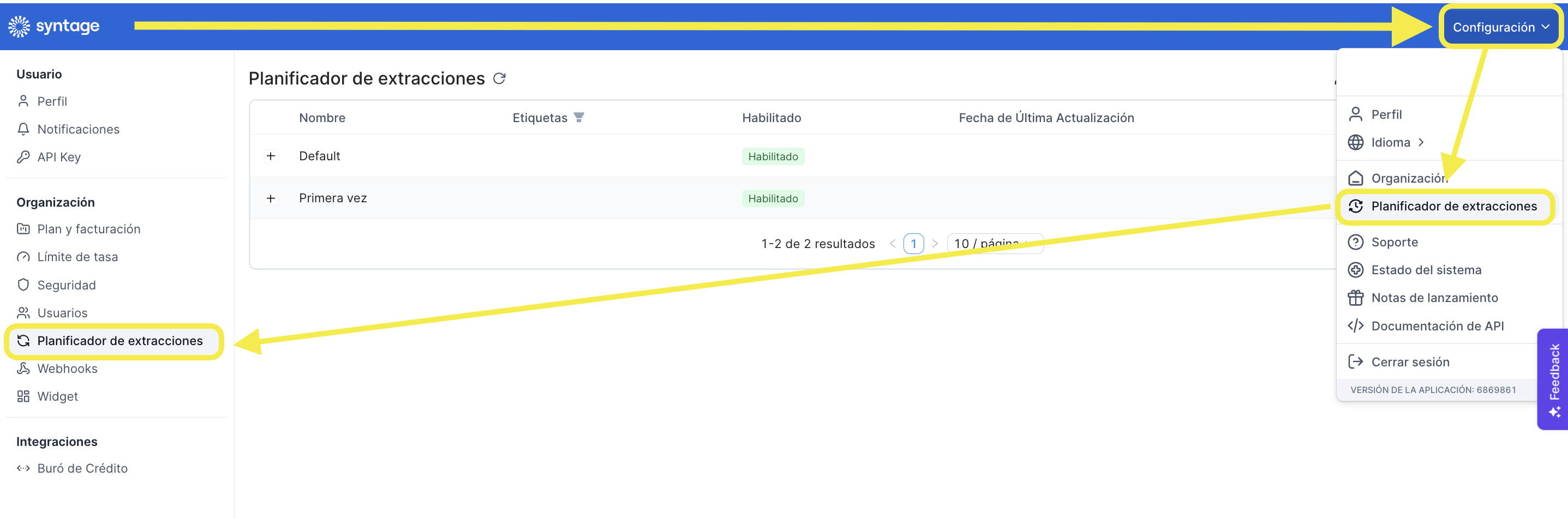The image size is (1568, 519).
Task: Click the Widget grid icon in sidebar
Action: tap(23, 397)
